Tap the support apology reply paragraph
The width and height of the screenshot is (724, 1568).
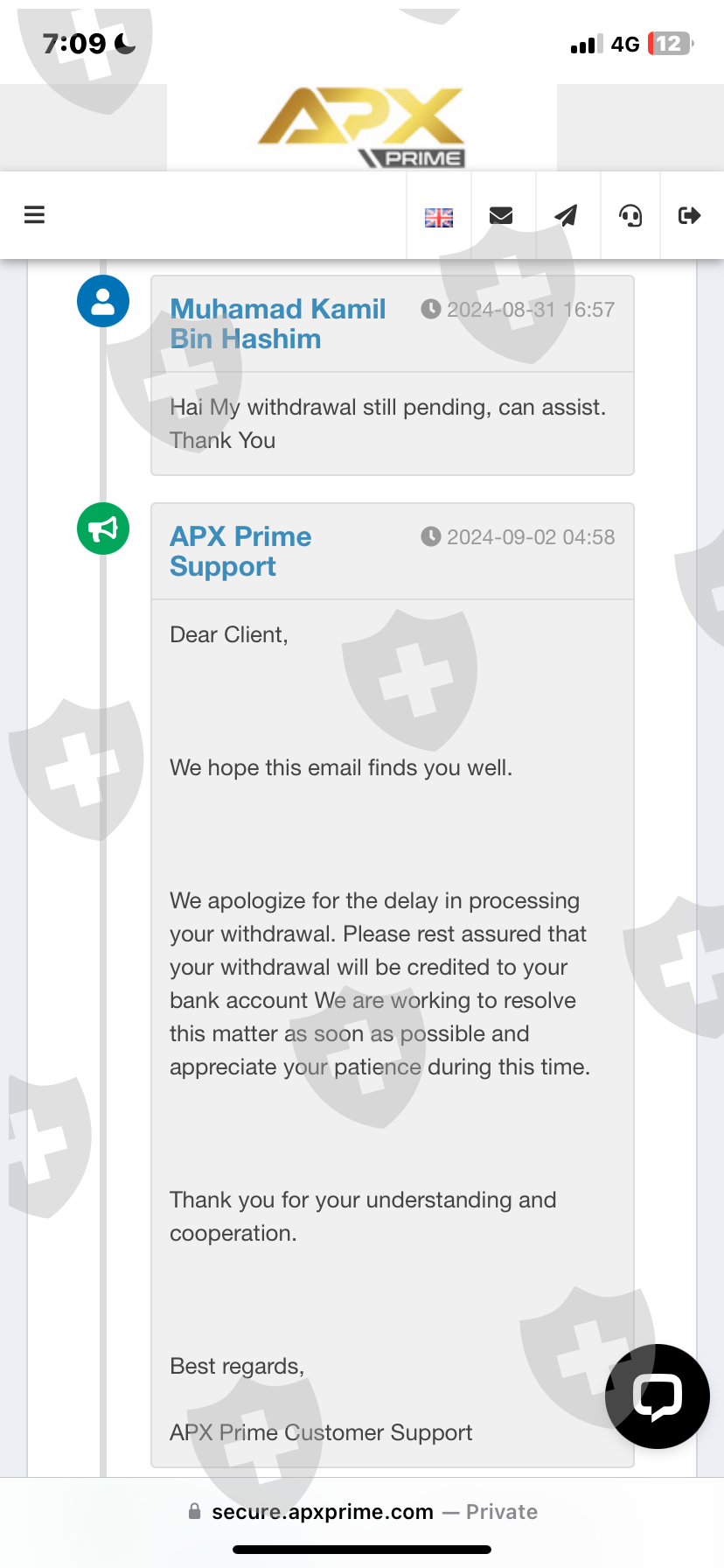(379, 983)
